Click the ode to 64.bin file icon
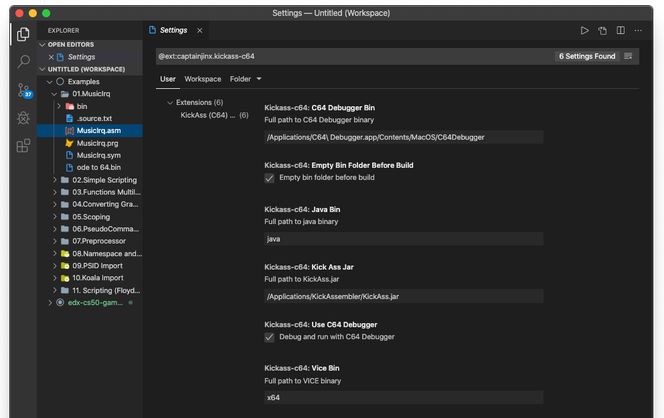The height and width of the screenshot is (418, 664). coord(69,167)
